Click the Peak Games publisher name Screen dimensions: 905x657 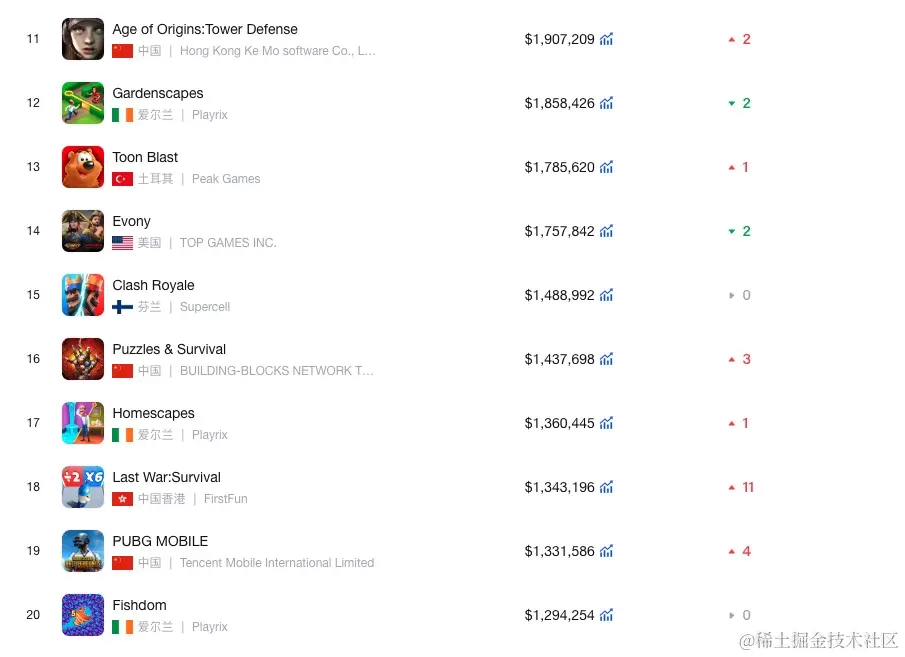point(226,179)
